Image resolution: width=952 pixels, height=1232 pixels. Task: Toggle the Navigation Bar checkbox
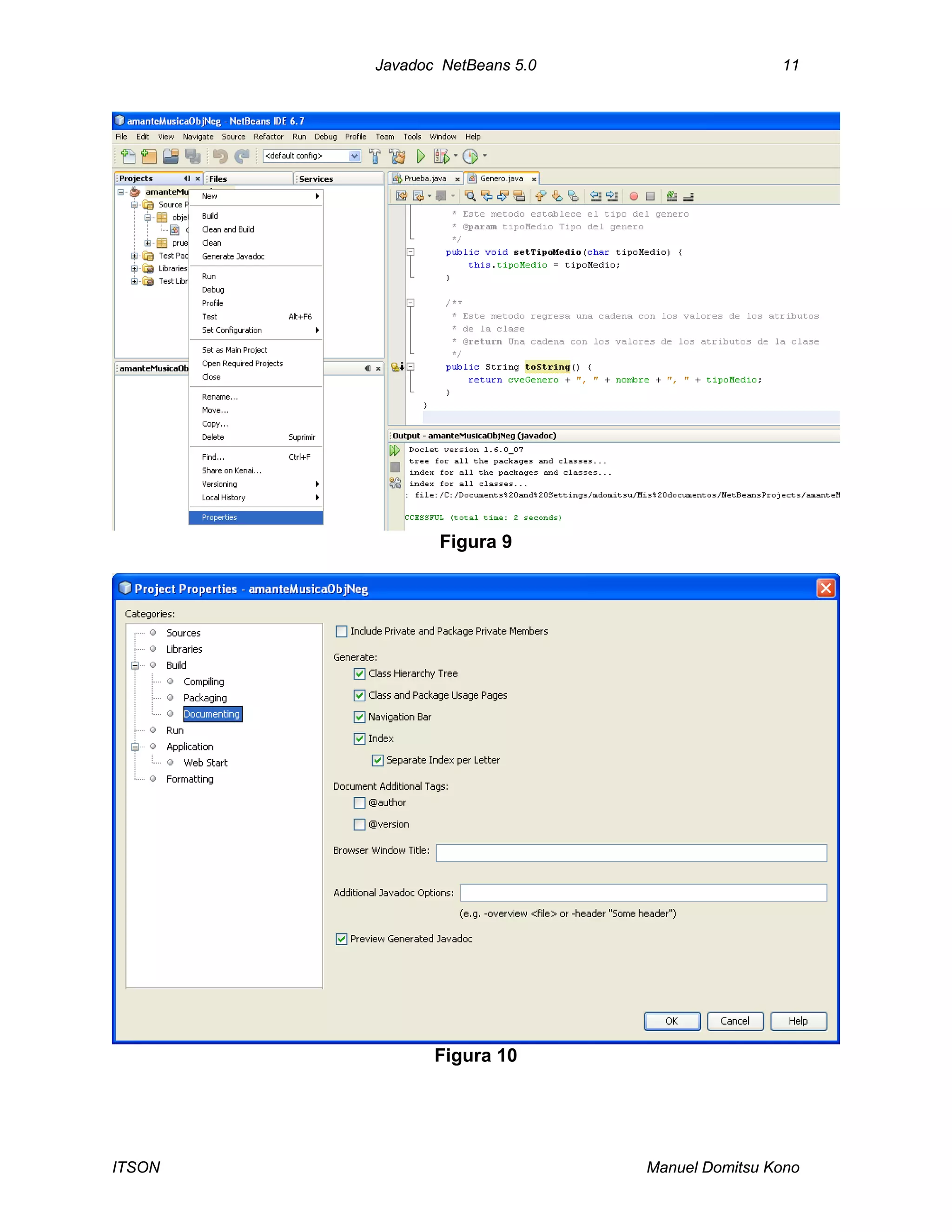pyautogui.click(x=359, y=717)
